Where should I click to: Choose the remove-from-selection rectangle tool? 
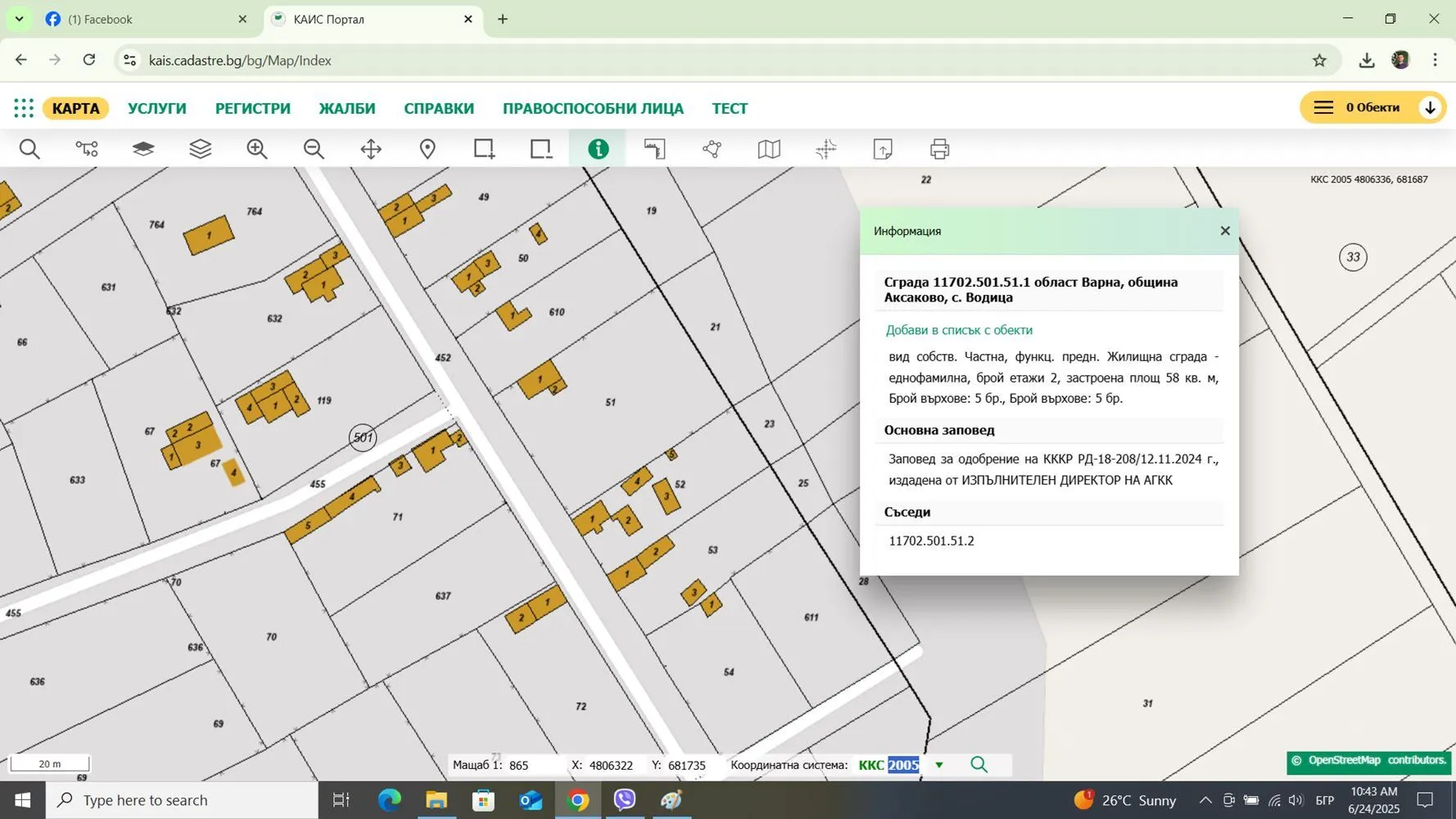pos(540,149)
